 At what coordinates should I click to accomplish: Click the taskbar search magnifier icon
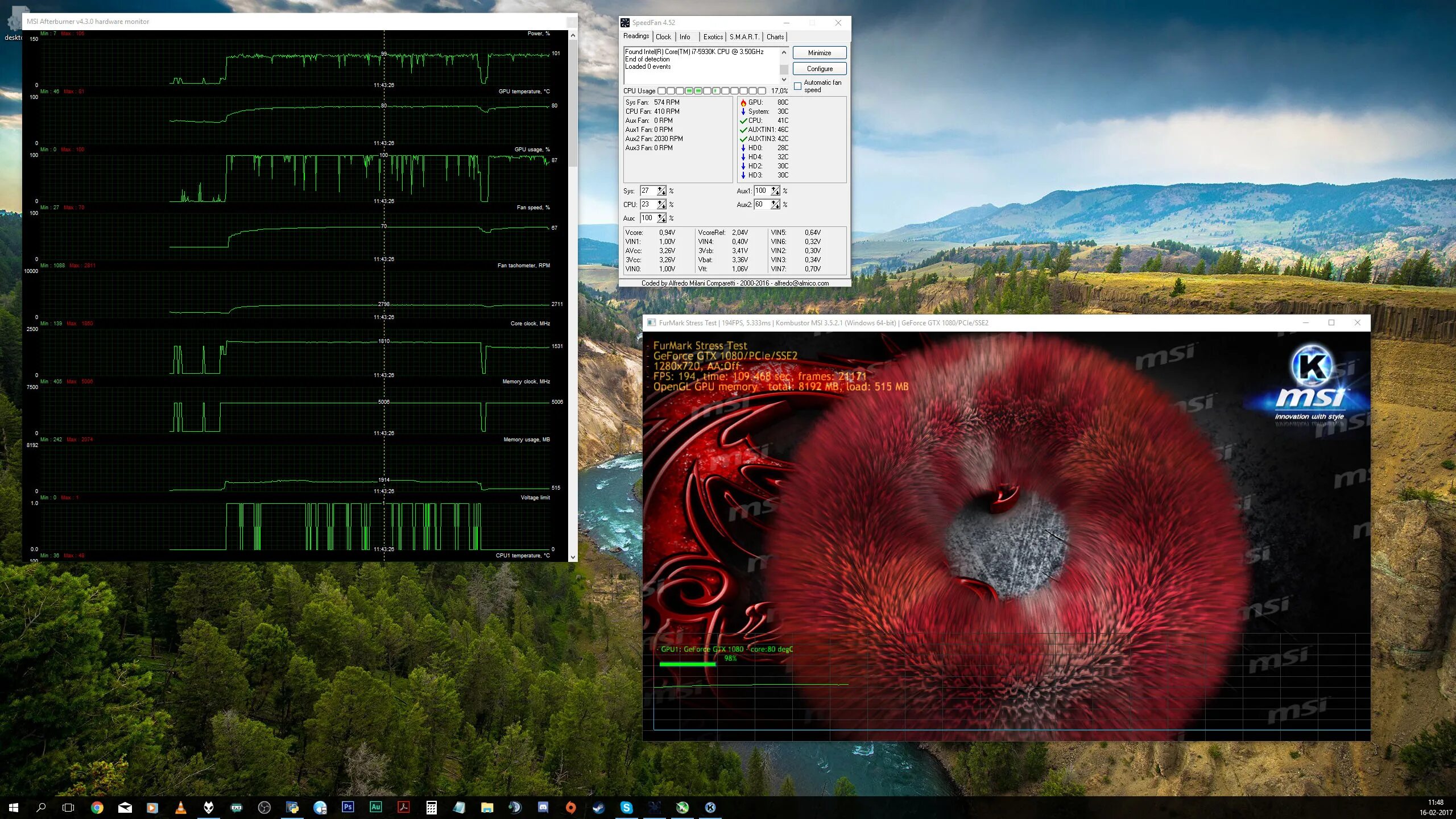click(x=41, y=807)
